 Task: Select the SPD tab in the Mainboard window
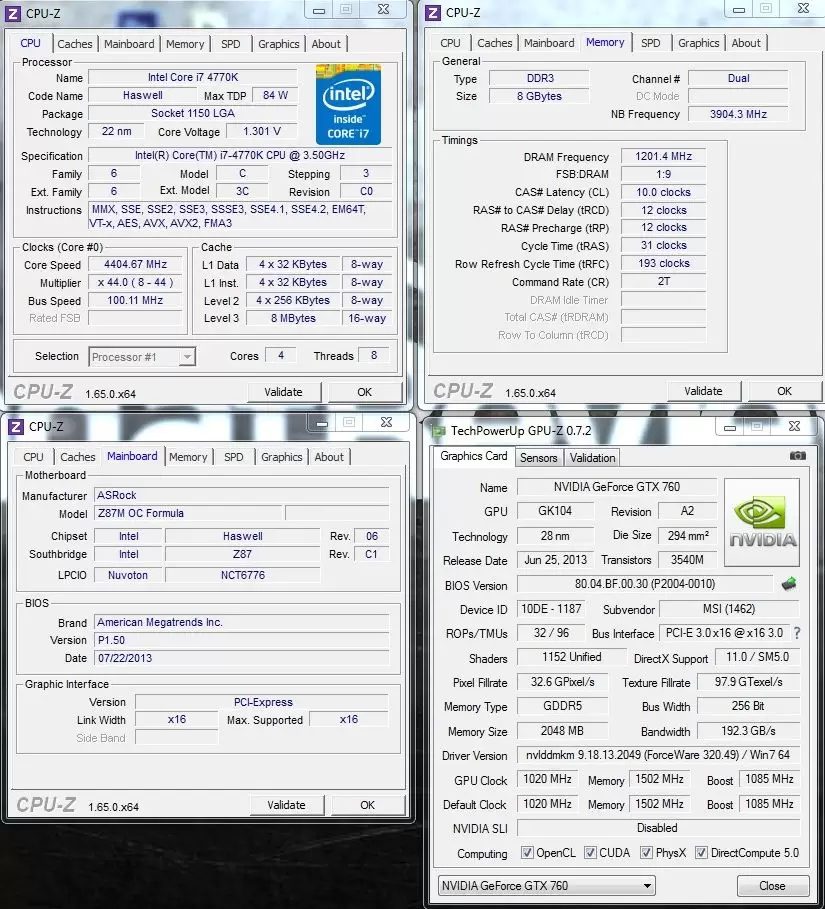point(233,457)
